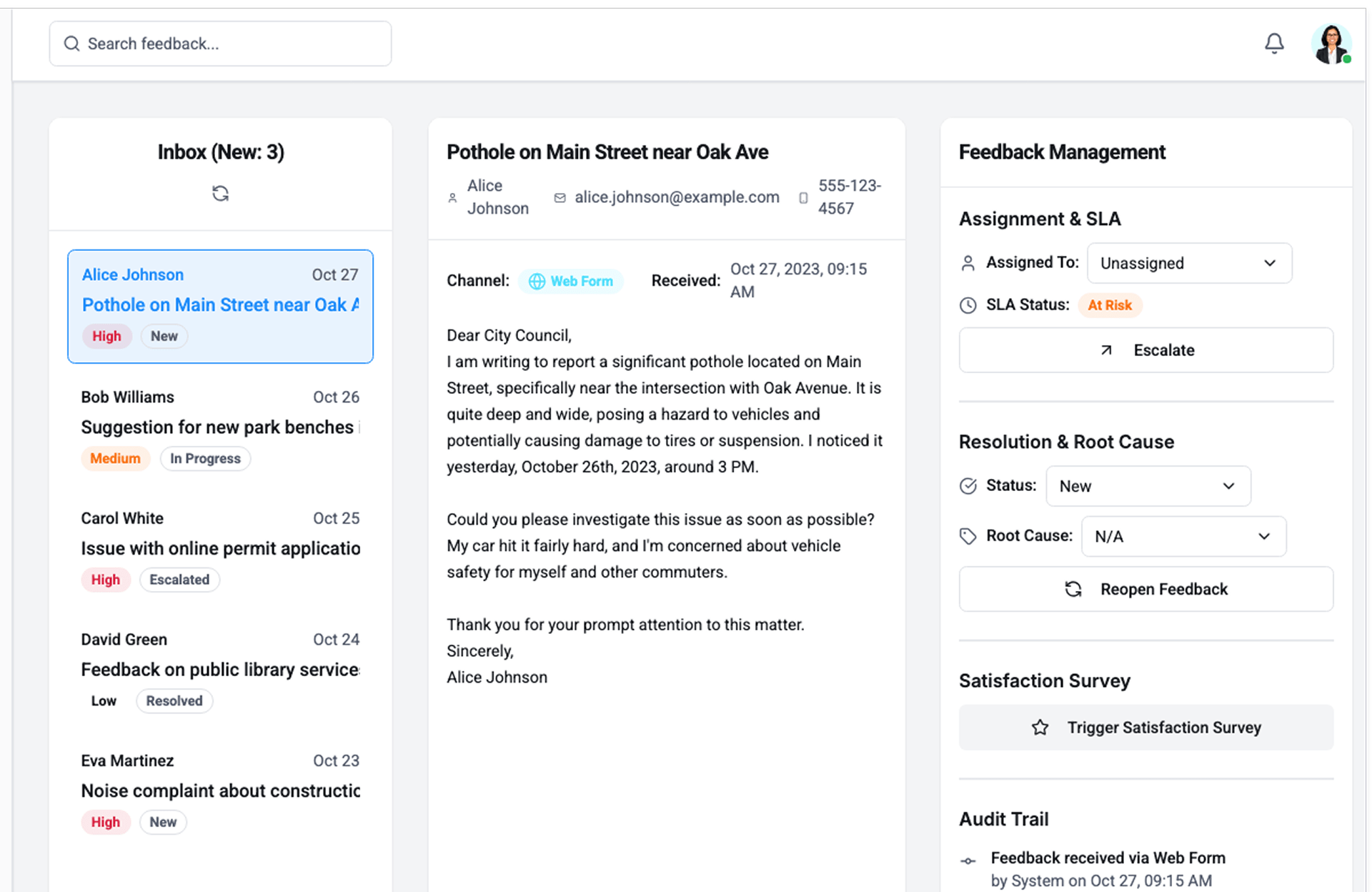Click the email envelope icon

click(x=560, y=198)
